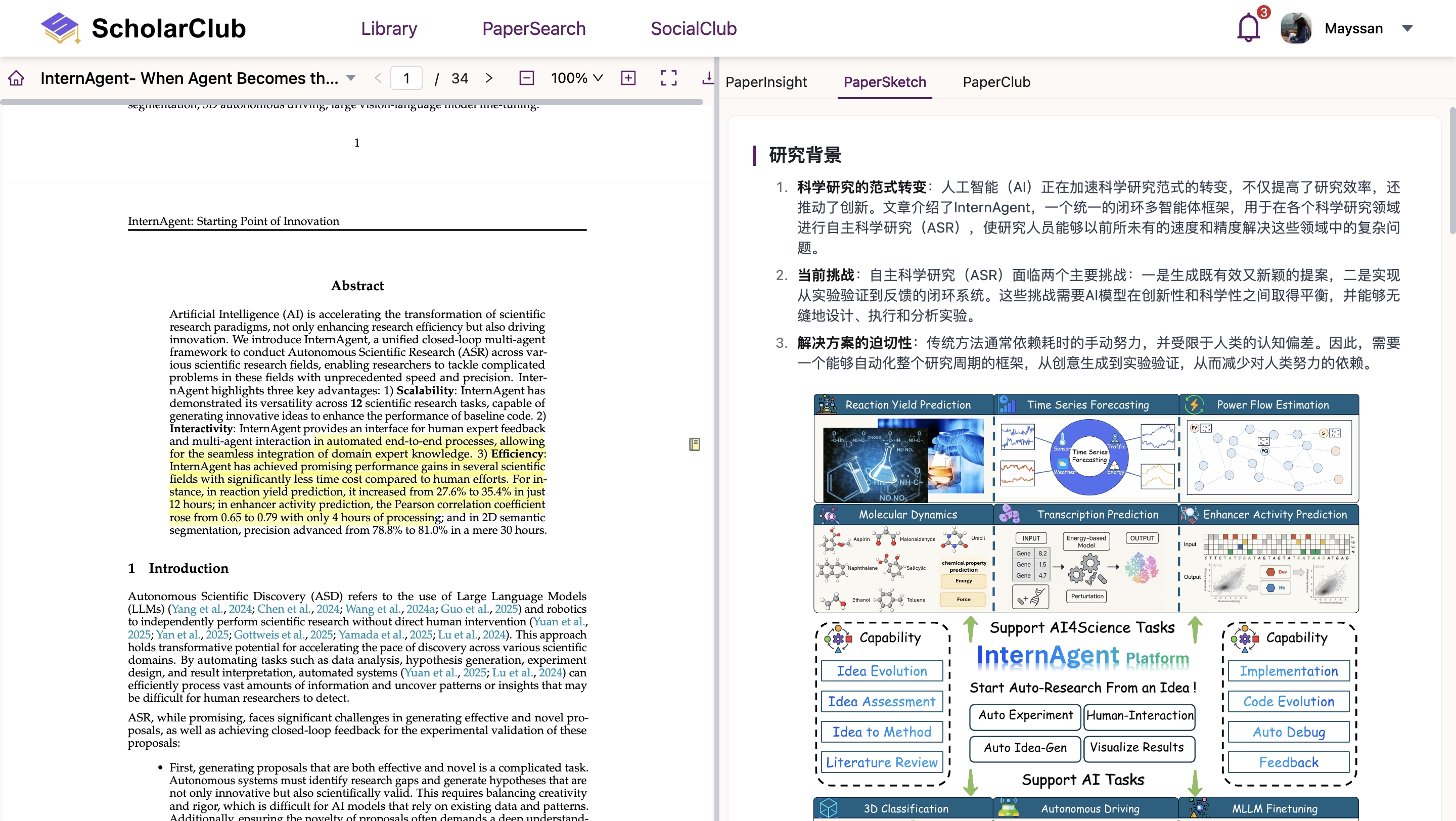Click the ScholarClub logo
Viewport: 1456px width, 821px height.
click(x=144, y=28)
